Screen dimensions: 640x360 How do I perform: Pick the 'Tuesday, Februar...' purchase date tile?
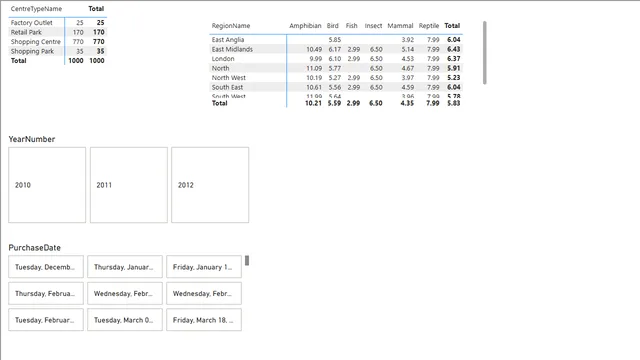tap(46, 320)
